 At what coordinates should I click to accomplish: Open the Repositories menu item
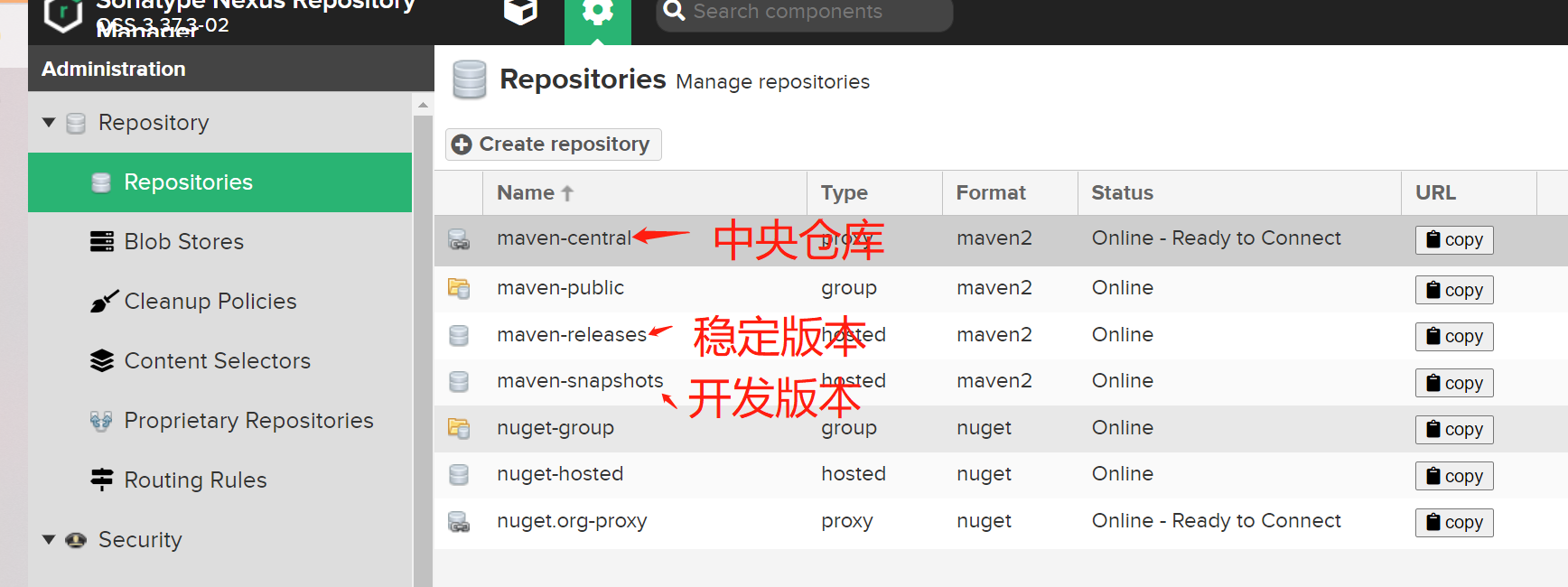[x=220, y=182]
